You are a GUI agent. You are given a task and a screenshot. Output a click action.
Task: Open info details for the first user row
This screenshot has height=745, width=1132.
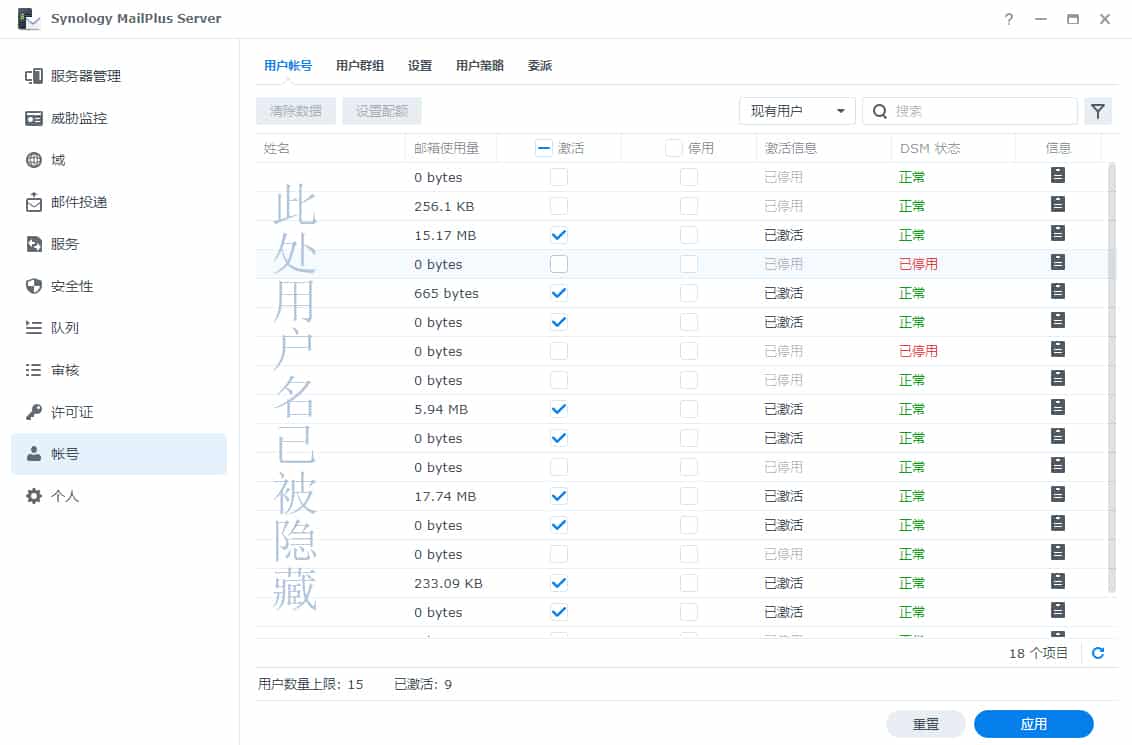1057,176
